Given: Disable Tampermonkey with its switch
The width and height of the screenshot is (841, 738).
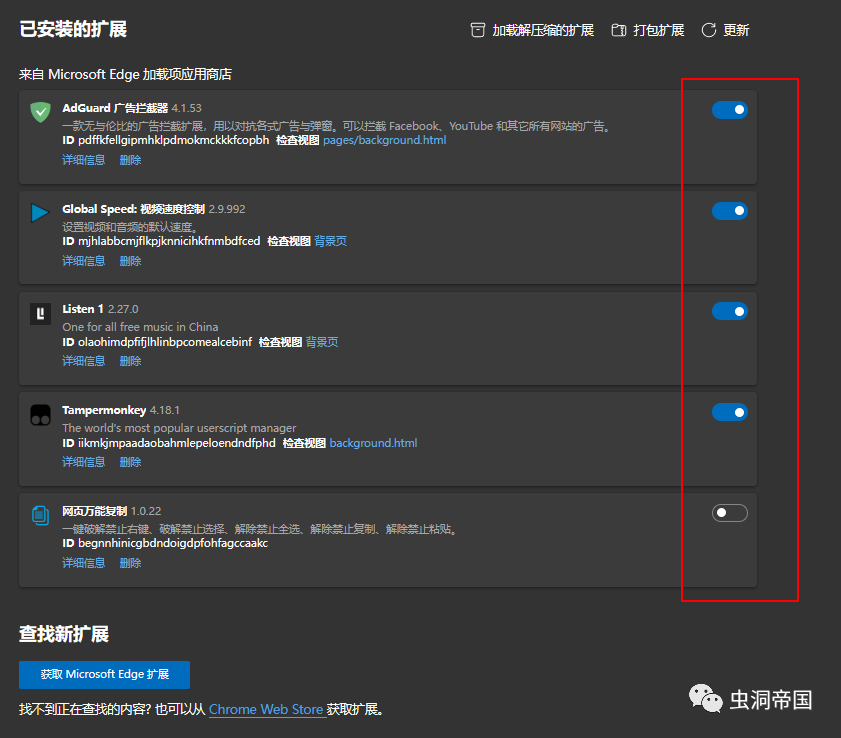Looking at the screenshot, I should point(729,412).
